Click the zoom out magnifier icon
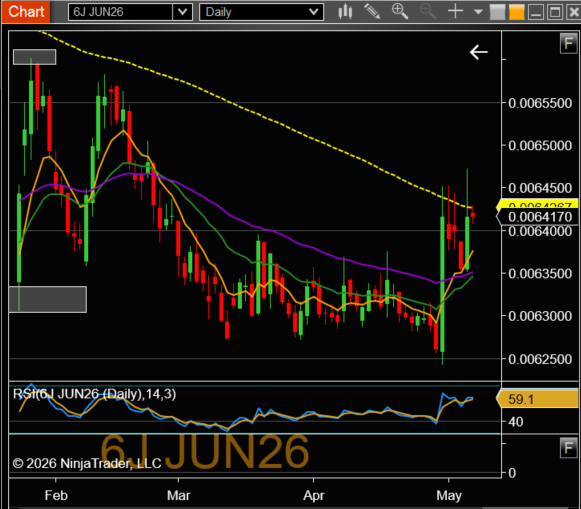The width and height of the screenshot is (581, 509). [x=428, y=11]
